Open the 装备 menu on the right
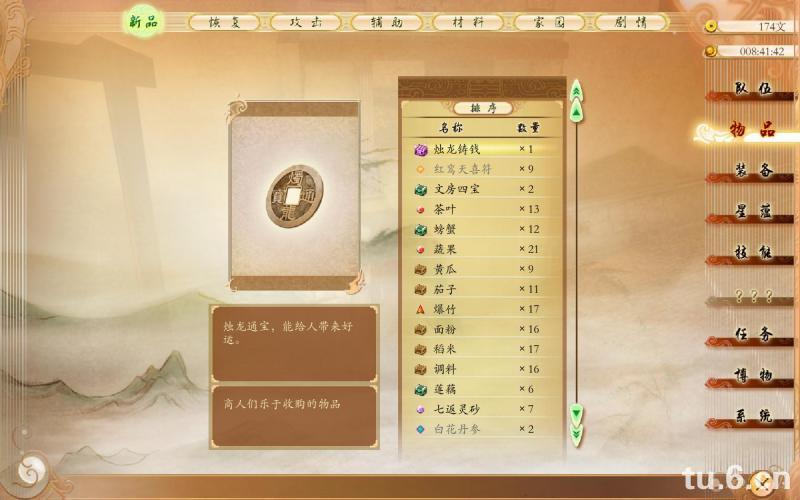Image resolution: width=800 pixels, height=500 pixels. point(753,171)
